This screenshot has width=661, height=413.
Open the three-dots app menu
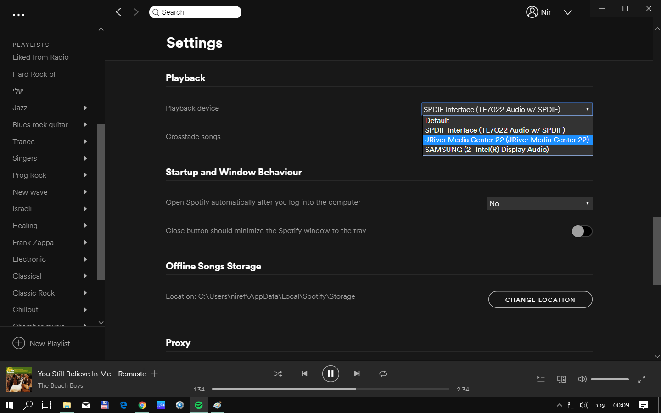click(x=19, y=15)
